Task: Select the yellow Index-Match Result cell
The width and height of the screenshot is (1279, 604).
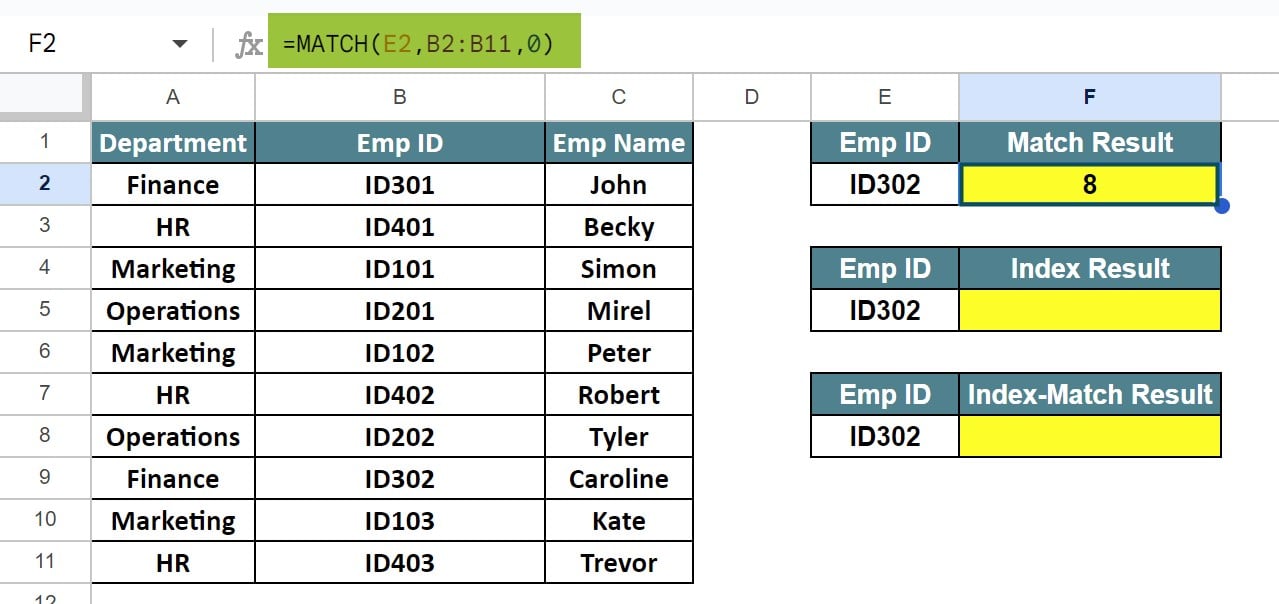Action: (x=1090, y=436)
